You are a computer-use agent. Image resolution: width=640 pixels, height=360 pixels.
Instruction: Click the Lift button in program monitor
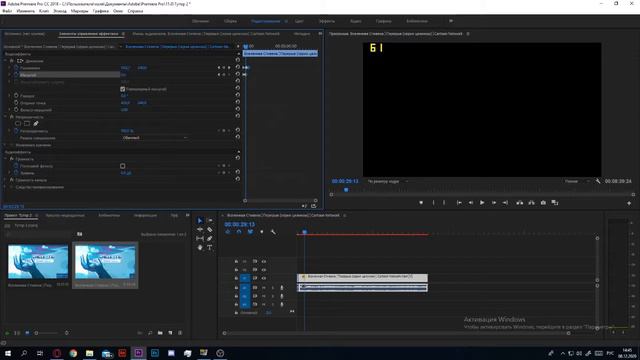pos(519,202)
